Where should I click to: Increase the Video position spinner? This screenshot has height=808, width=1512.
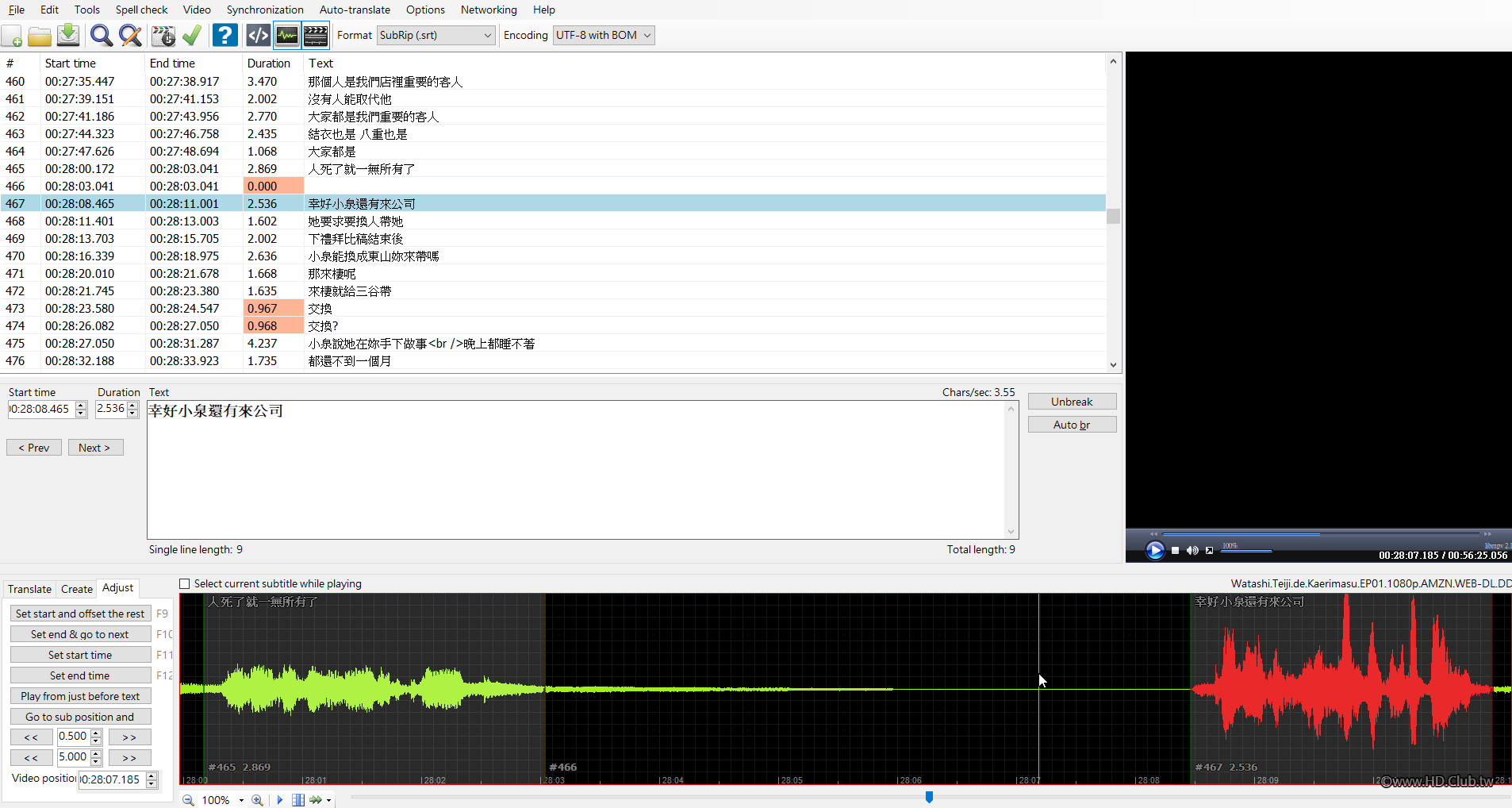click(152, 775)
